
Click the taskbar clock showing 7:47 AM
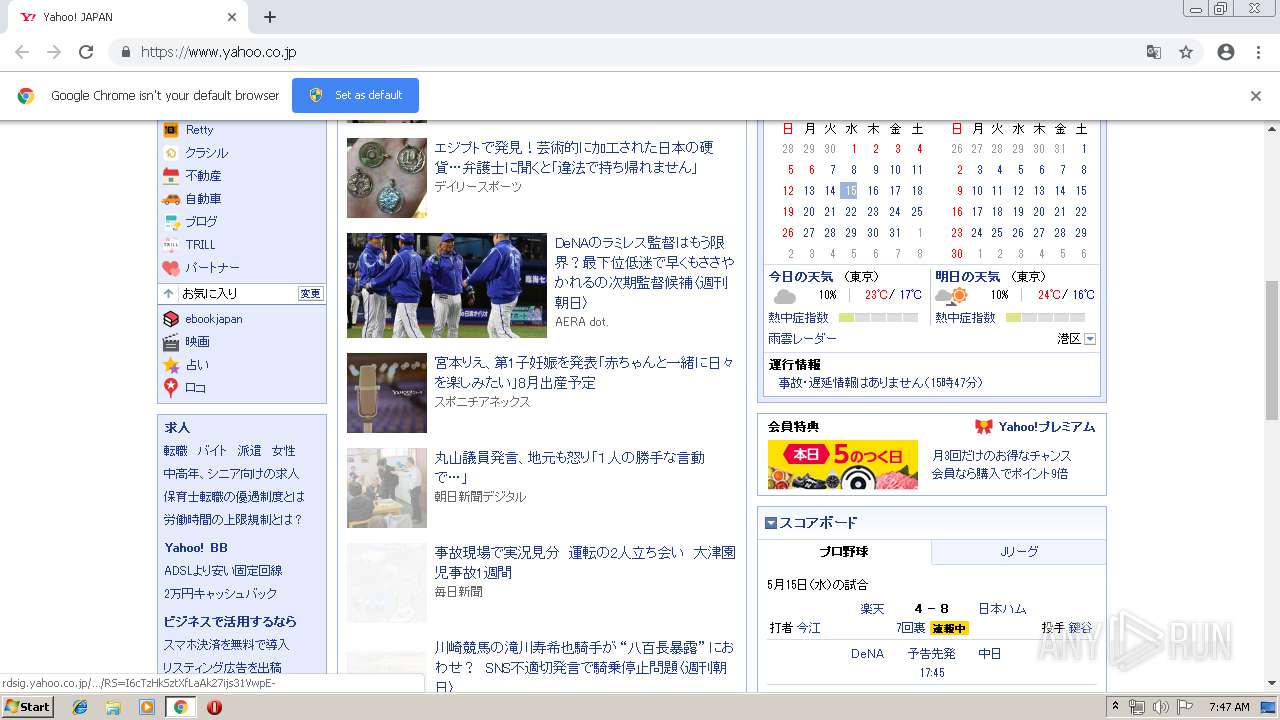1229,707
